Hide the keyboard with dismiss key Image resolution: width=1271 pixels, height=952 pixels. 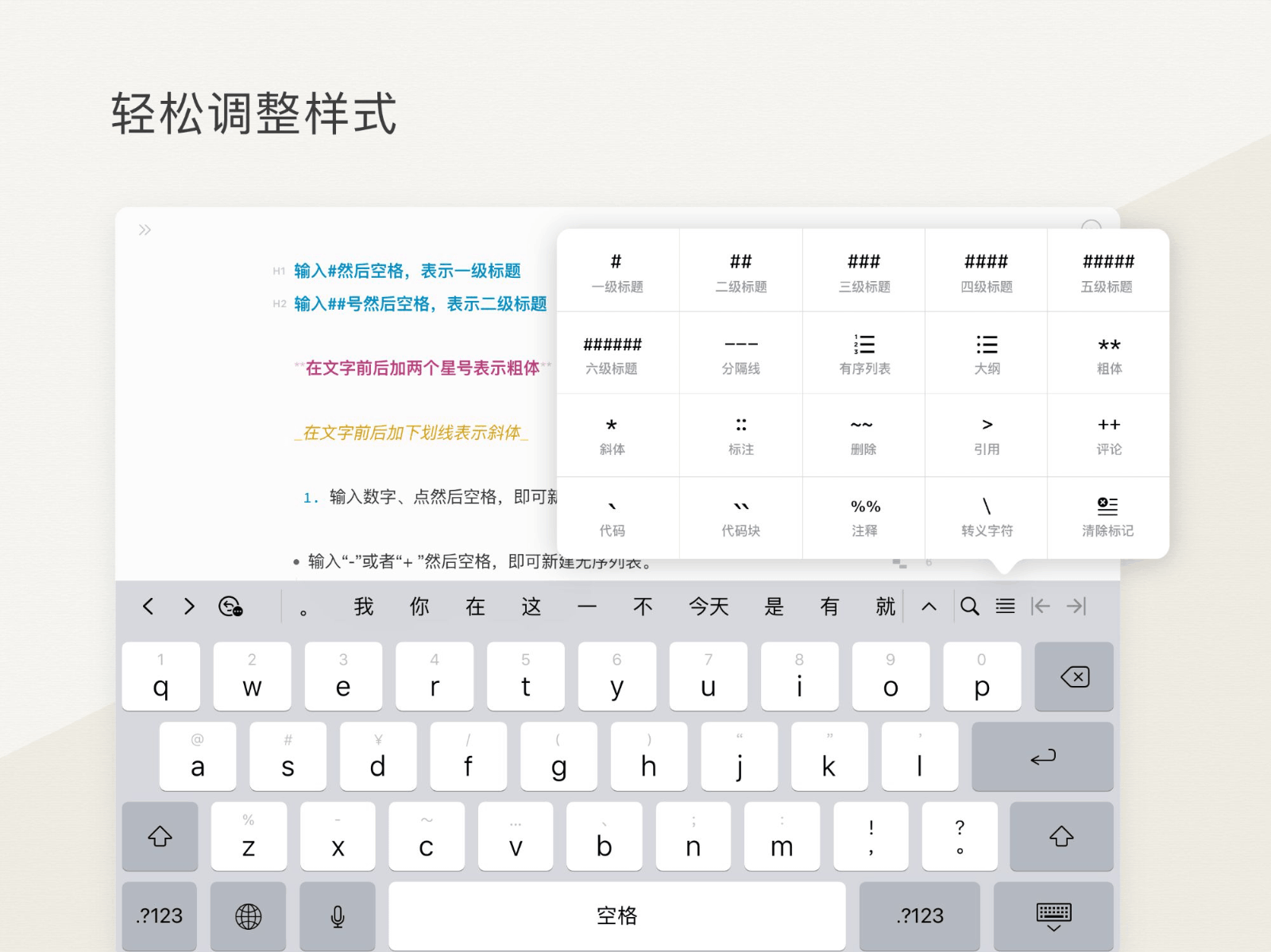coord(1053,916)
